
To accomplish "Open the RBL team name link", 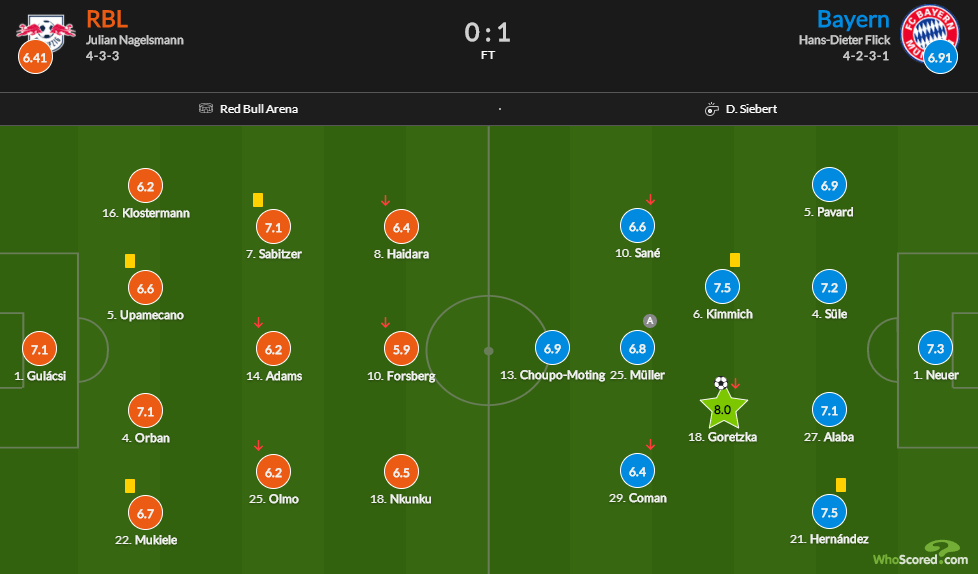I will click(107, 19).
